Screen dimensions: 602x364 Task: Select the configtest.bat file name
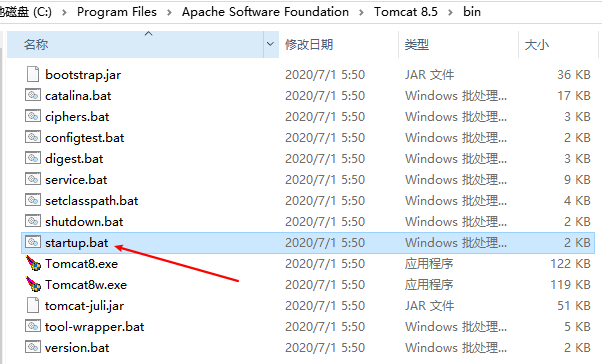pyautogui.click(x=84, y=138)
